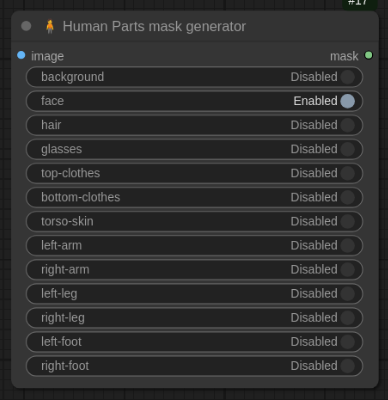This screenshot has height=400, width=388.
Task: Select the Human Parts mask generator title
Action: coord(154,27)
